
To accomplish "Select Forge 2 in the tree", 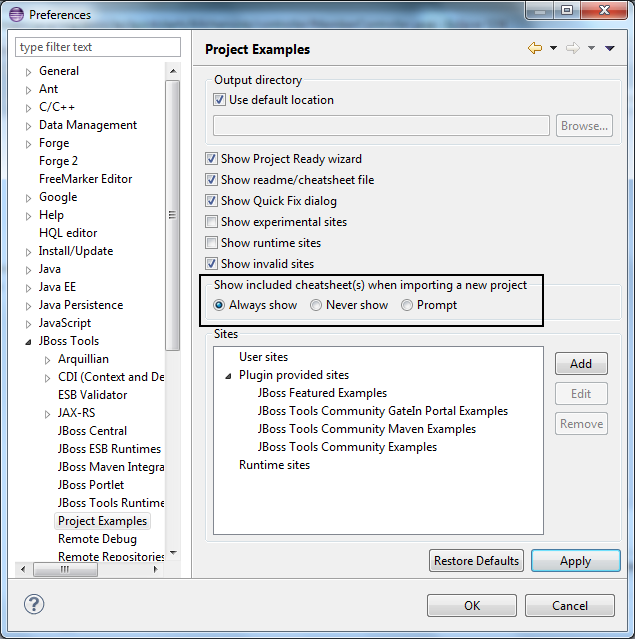I will click(58, 161).
